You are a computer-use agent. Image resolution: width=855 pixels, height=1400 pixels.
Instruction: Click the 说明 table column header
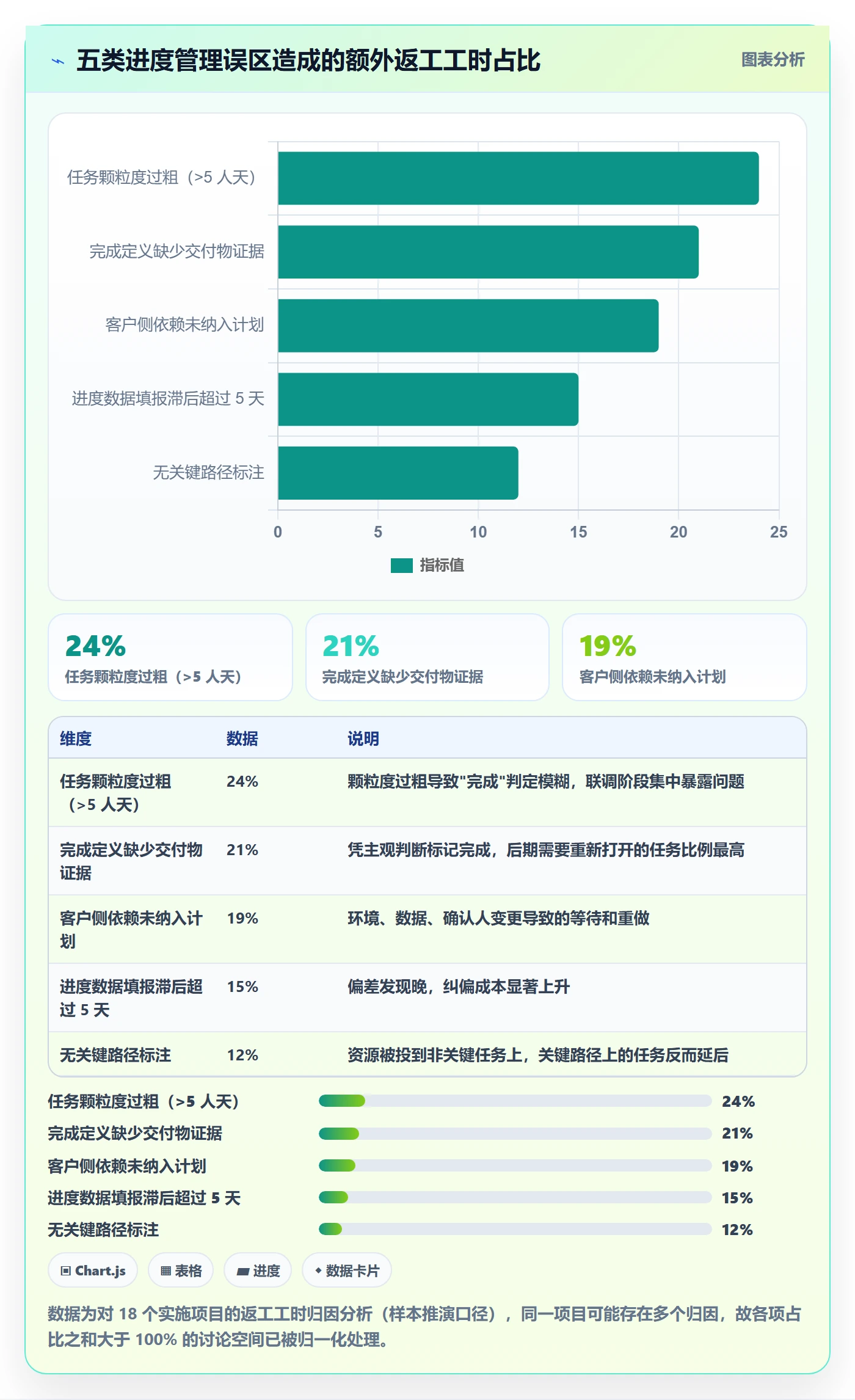tap(363, 738)
